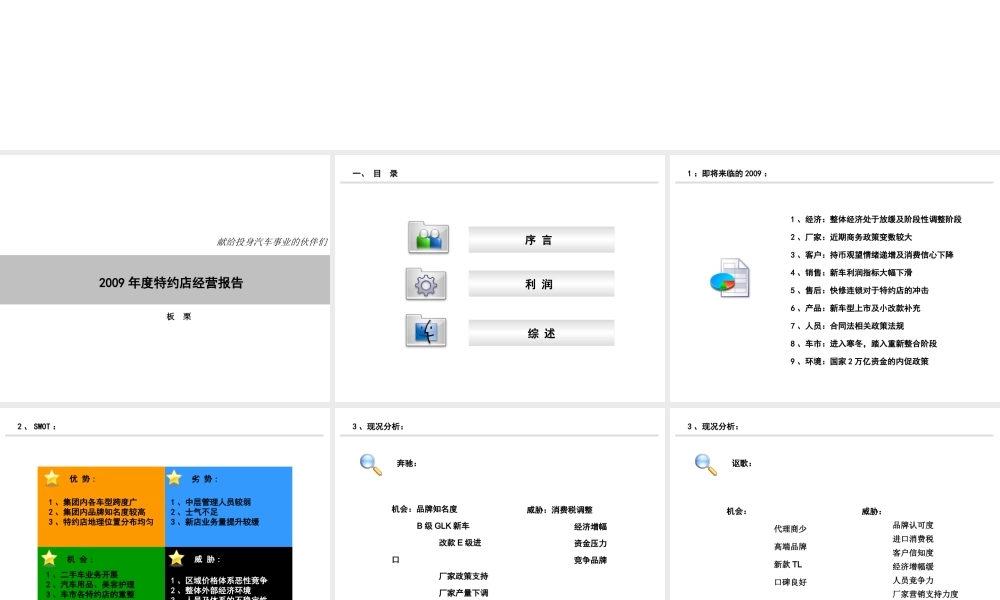The image size is (1000, 600).
Task: Click 机会：品牌知名度 text
Action: point(424,509)
